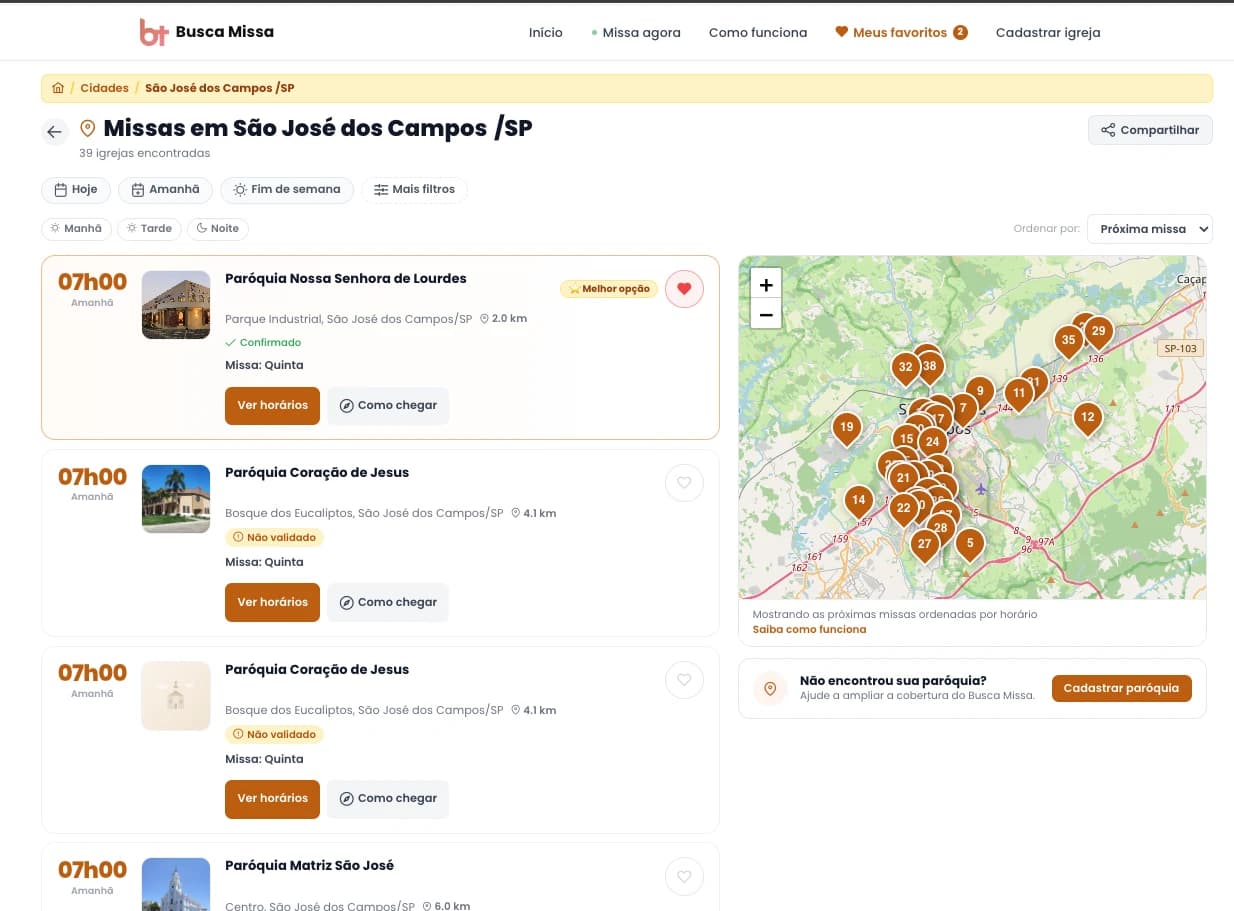
Task: Open Mais filtros options
Action: 414,189
